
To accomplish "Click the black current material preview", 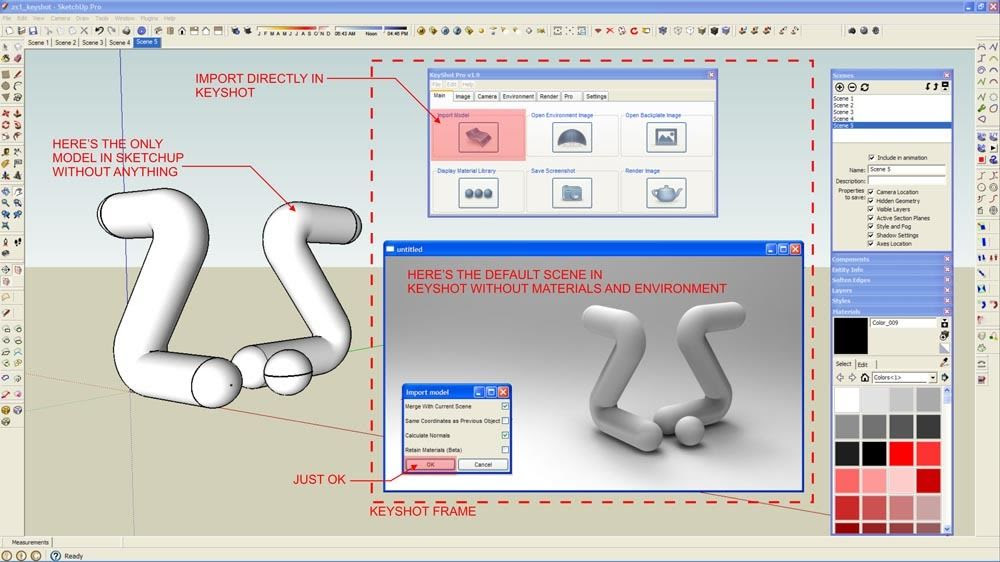I will point(851,336).
